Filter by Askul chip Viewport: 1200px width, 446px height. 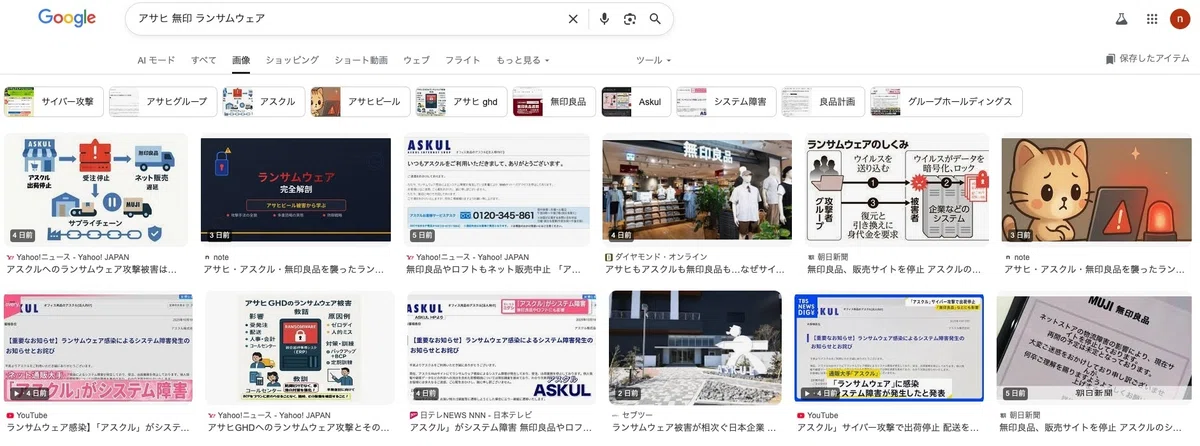[x=635, y=102]
